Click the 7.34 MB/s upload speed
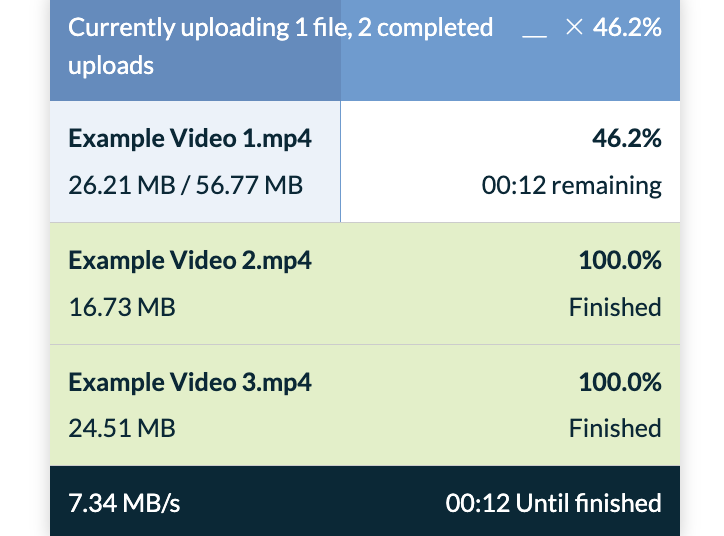 tap(124, 503)
